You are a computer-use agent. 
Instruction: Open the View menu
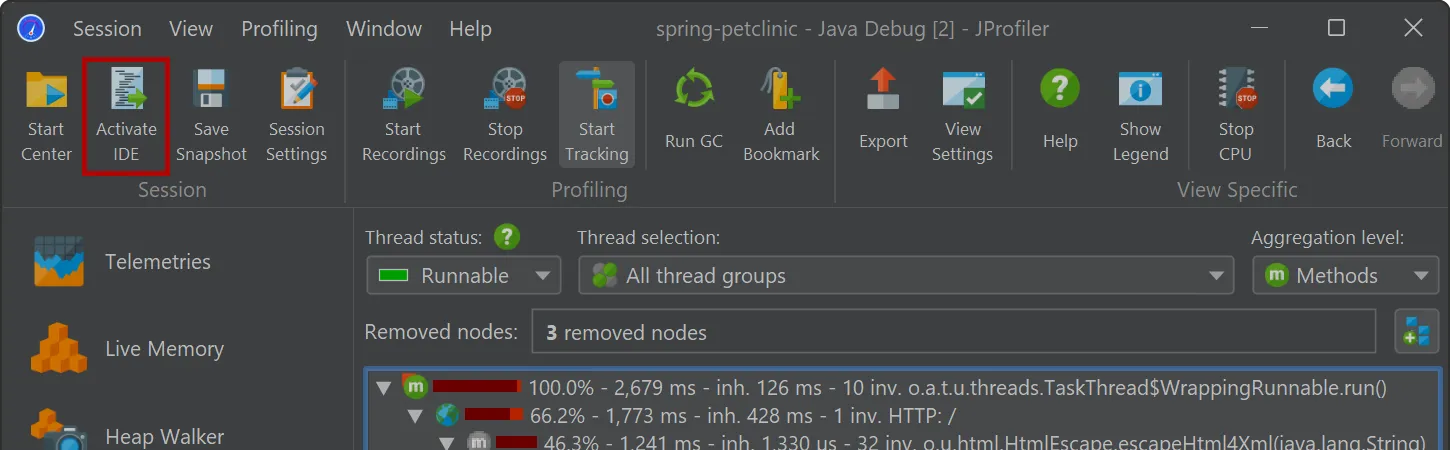(x=191, y=28)
